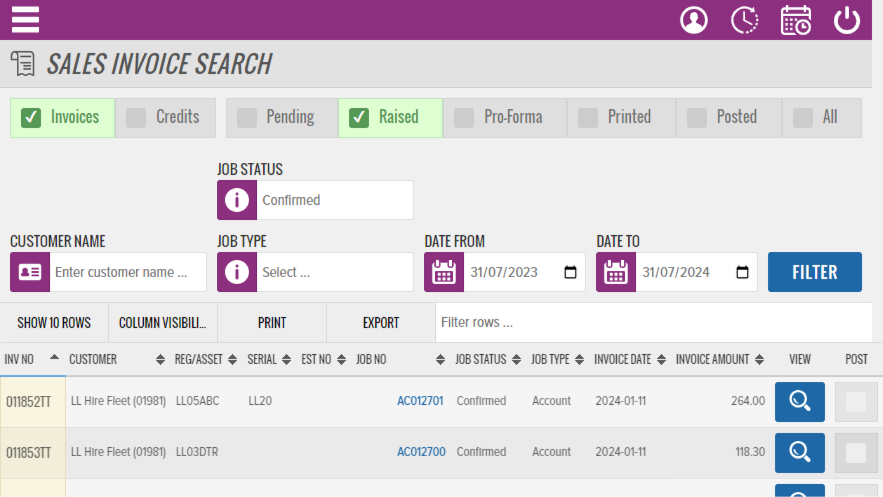Viewport: 883px width, 497px height.
Task: Click the clock history icon
Action: [744, 20]
